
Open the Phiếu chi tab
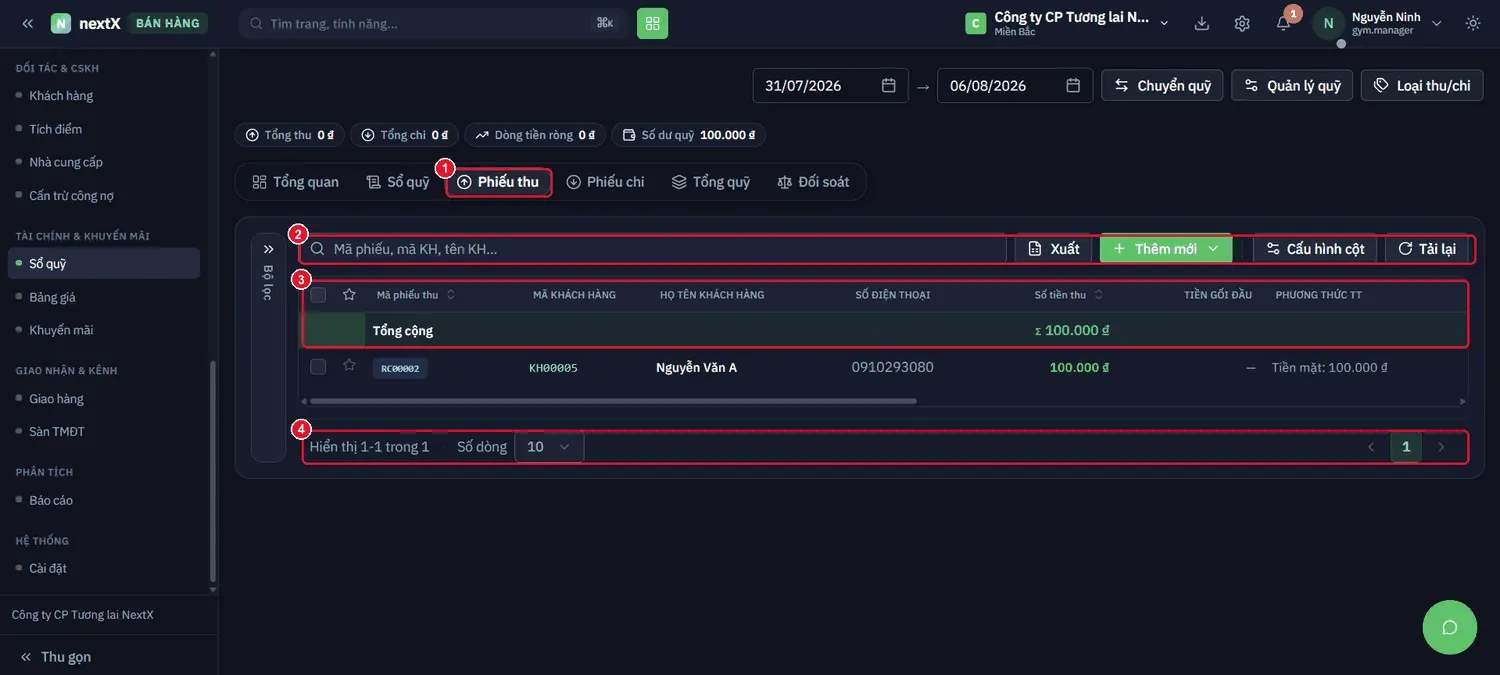[x=606, y=182]
